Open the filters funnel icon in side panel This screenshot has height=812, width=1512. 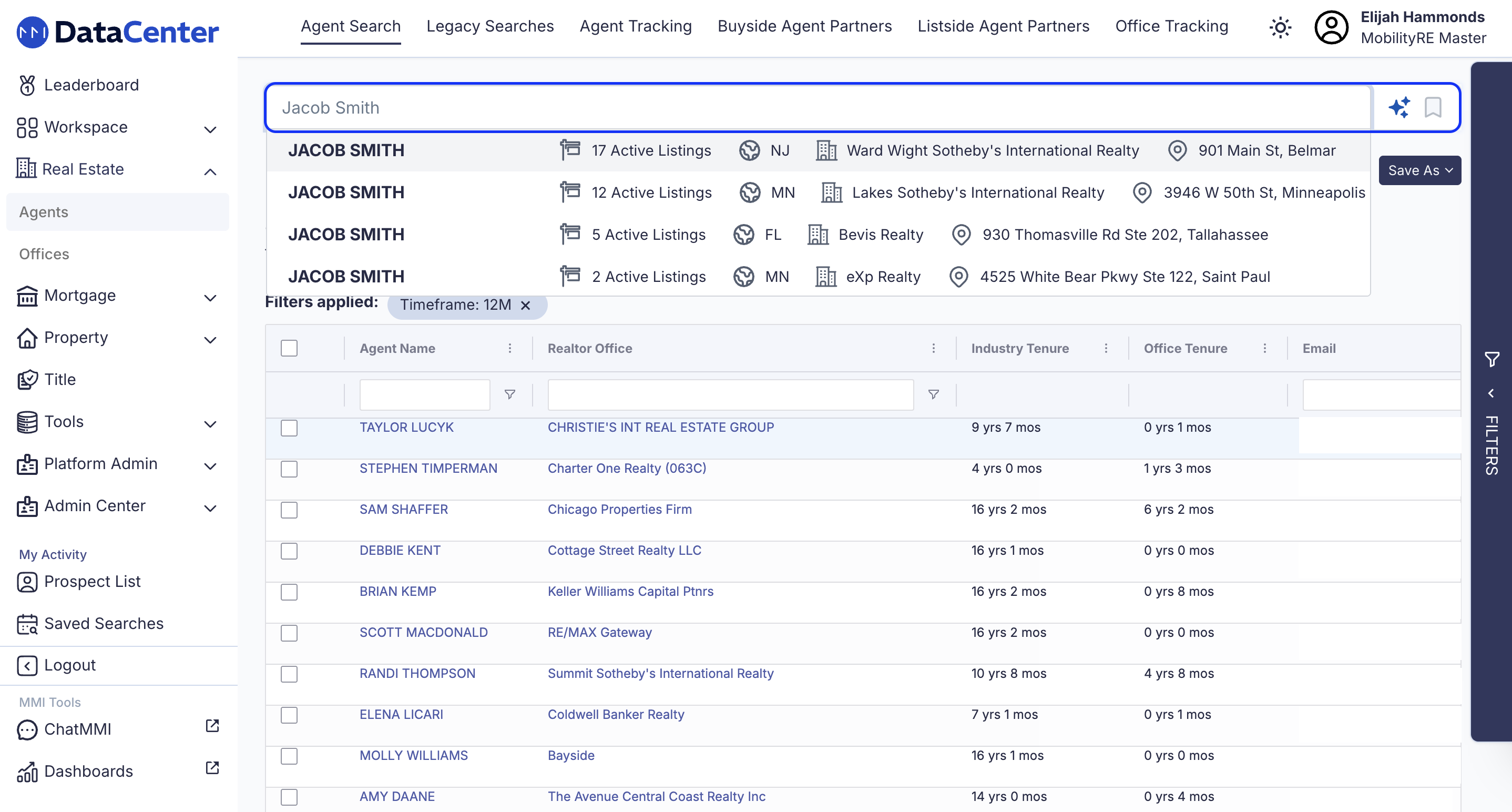tap(1491, 359)
